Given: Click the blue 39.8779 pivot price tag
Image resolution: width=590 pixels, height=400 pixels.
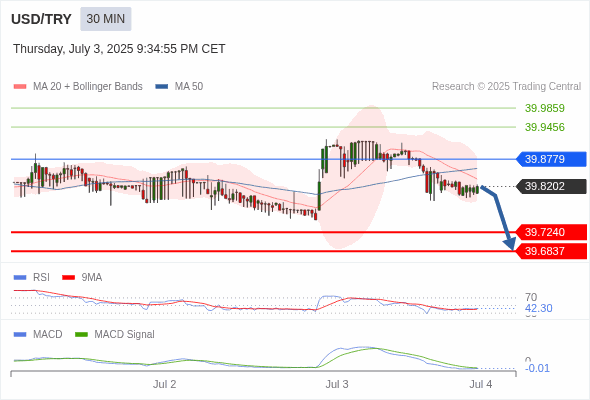Looking at the screenshot, I should click(551, 159).
